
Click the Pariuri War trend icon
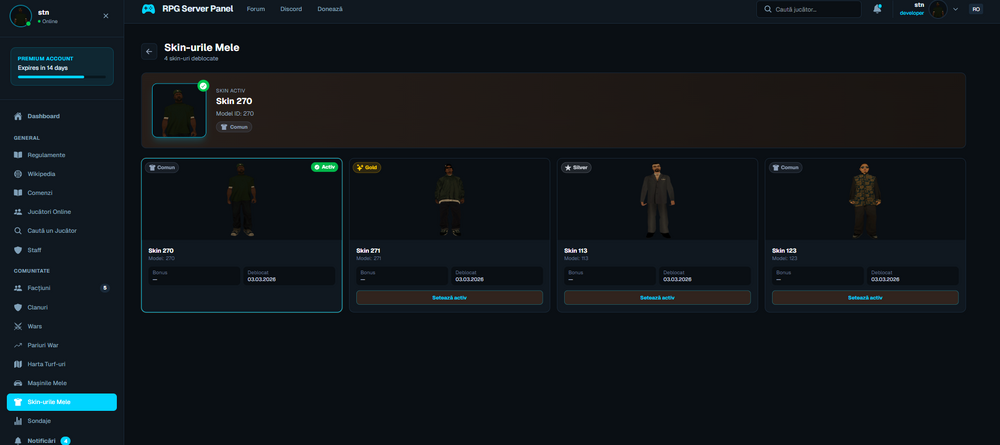point(18,345)
